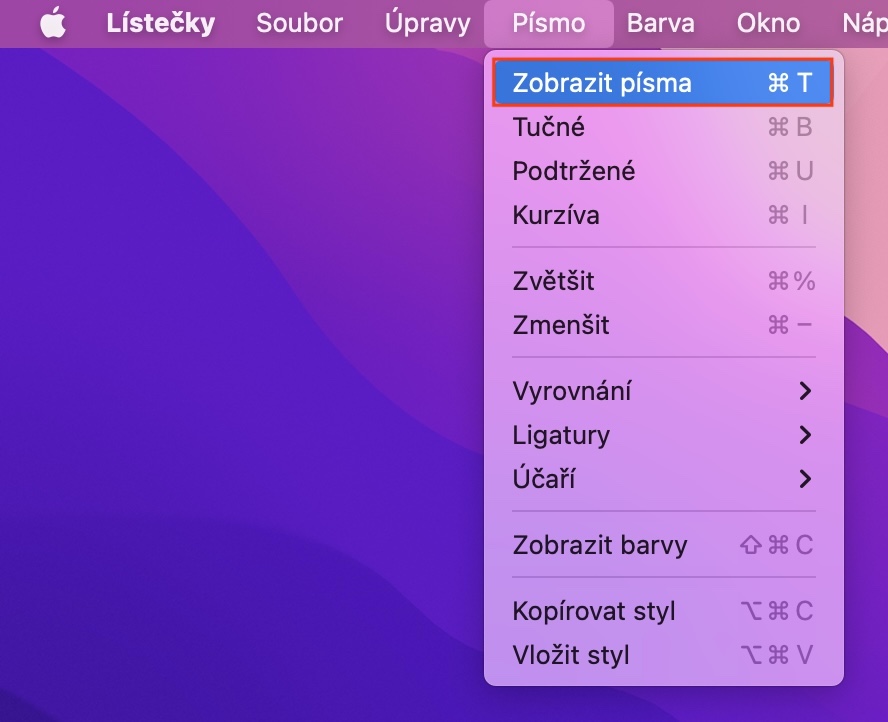
Task: Open the Apple menu
Action: tap(53, 23)
